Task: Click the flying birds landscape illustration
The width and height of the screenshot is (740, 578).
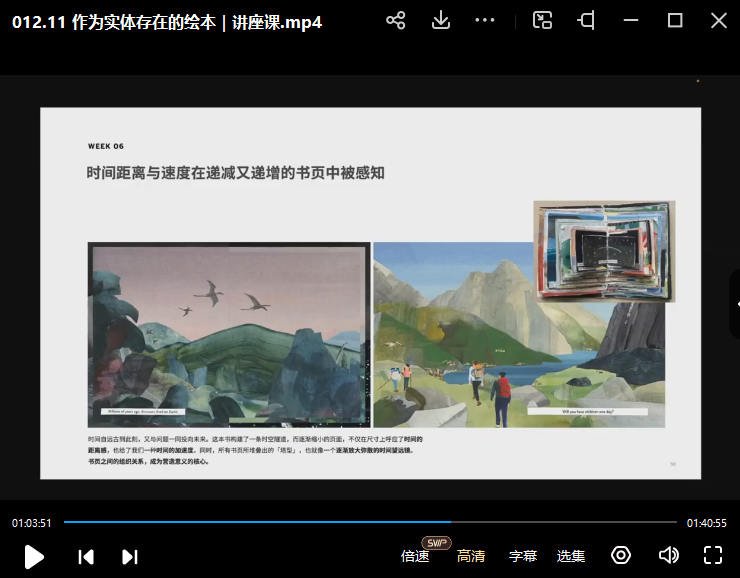Action: pyautogui.click(x=229, y=335)
